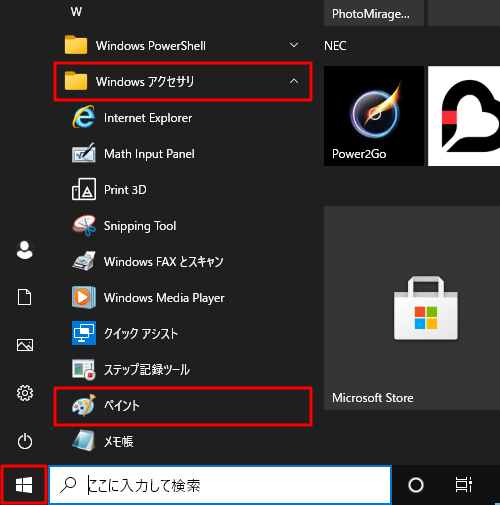Click the W letter group header

[x=76, y=12]
